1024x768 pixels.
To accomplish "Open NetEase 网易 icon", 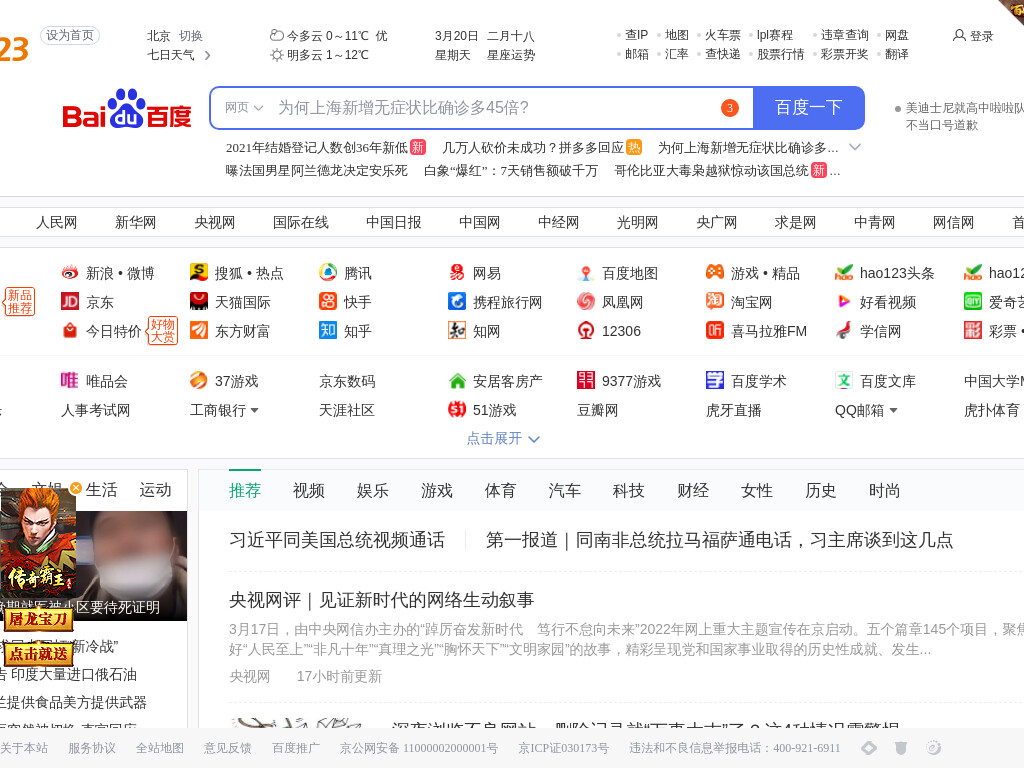I will tap(456, 272).
